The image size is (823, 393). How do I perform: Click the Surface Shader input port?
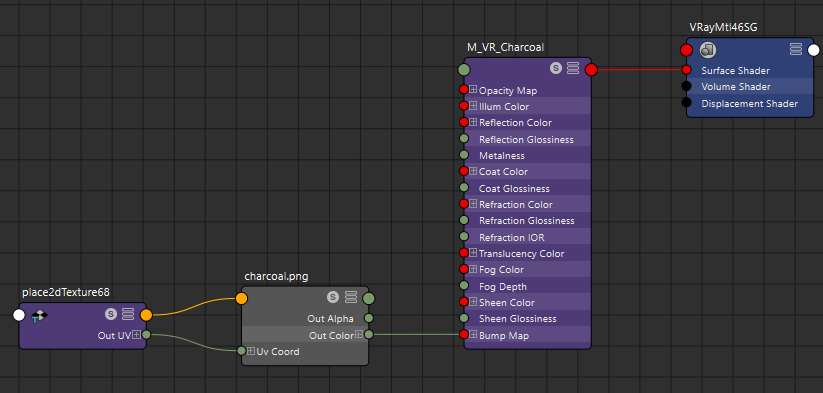[x=686, y=69]
